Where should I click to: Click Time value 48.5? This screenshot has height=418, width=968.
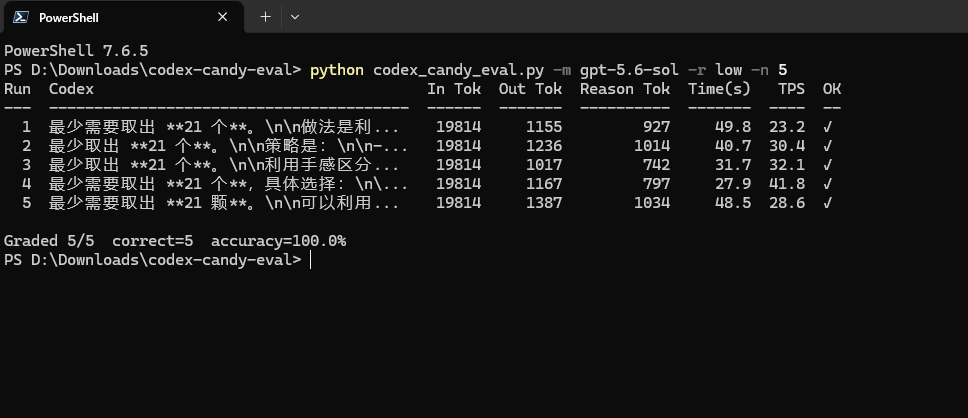click(x=733, y=203)
